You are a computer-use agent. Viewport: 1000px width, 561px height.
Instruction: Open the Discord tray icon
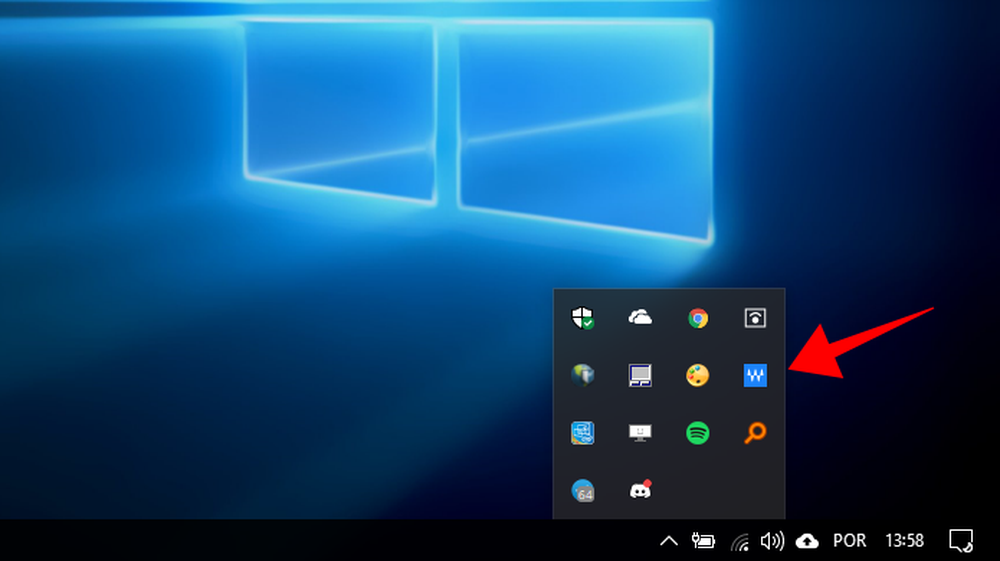pyautogui.click(x=640, y=490)
